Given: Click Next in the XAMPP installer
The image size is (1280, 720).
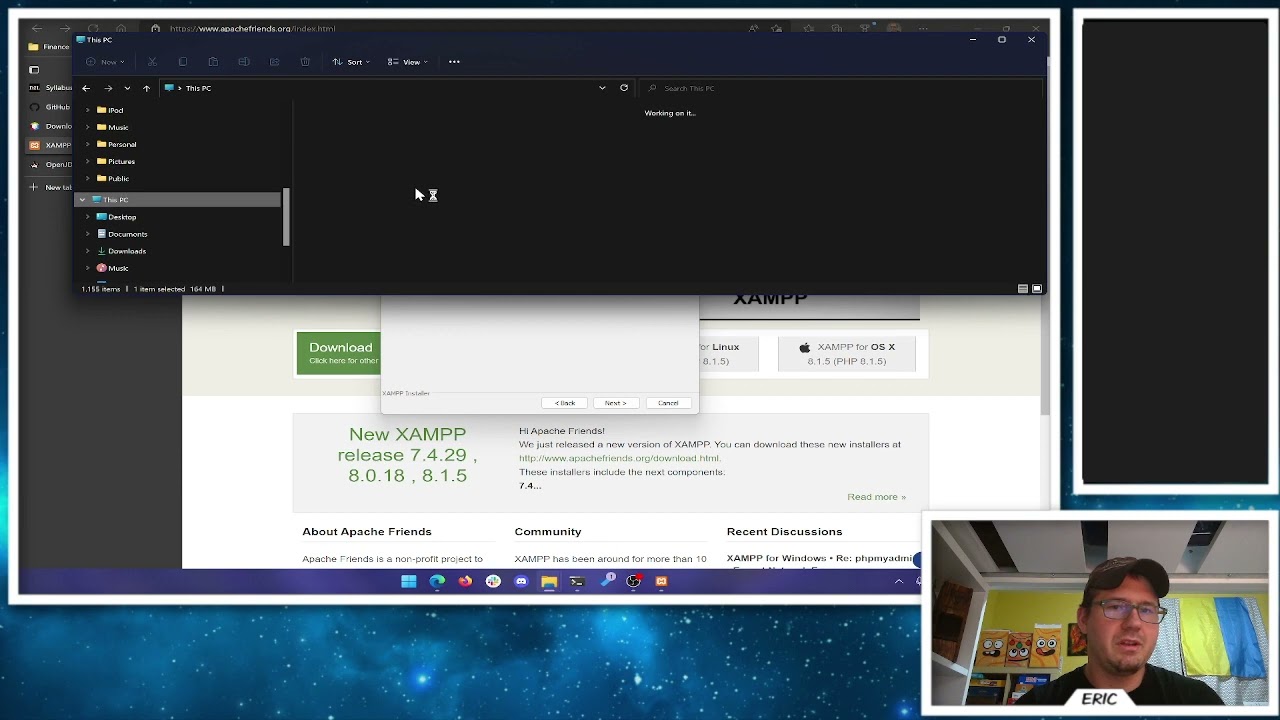Looking at the screenshot, I should click(x=616, y=403).
